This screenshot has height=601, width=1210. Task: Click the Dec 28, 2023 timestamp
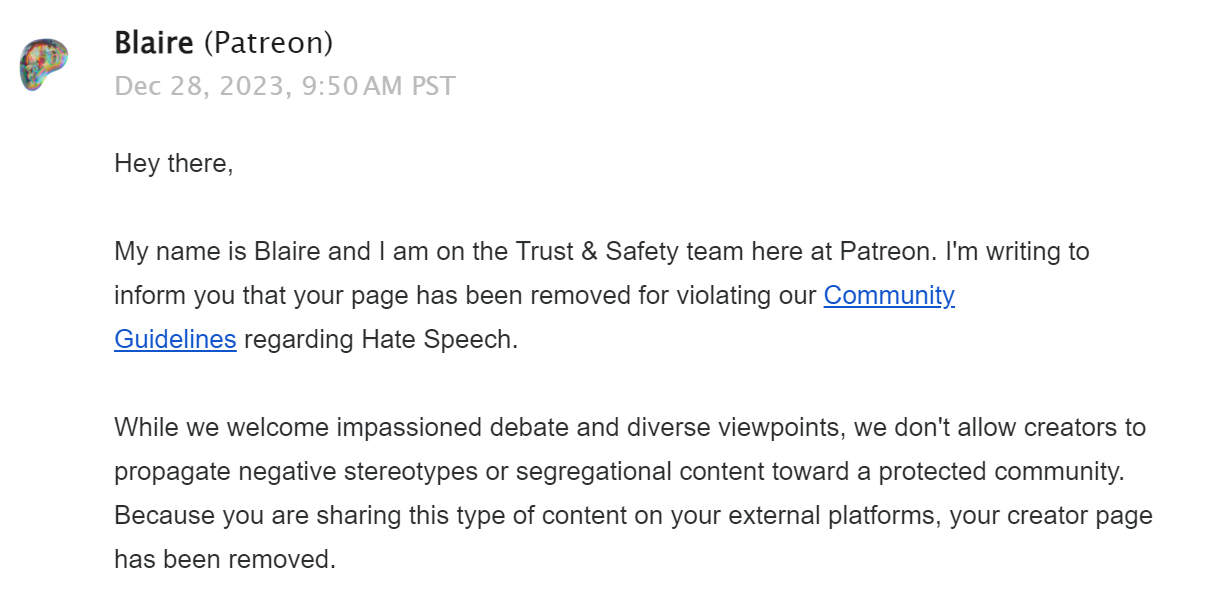pyautogui.click(x=200, y=86)
